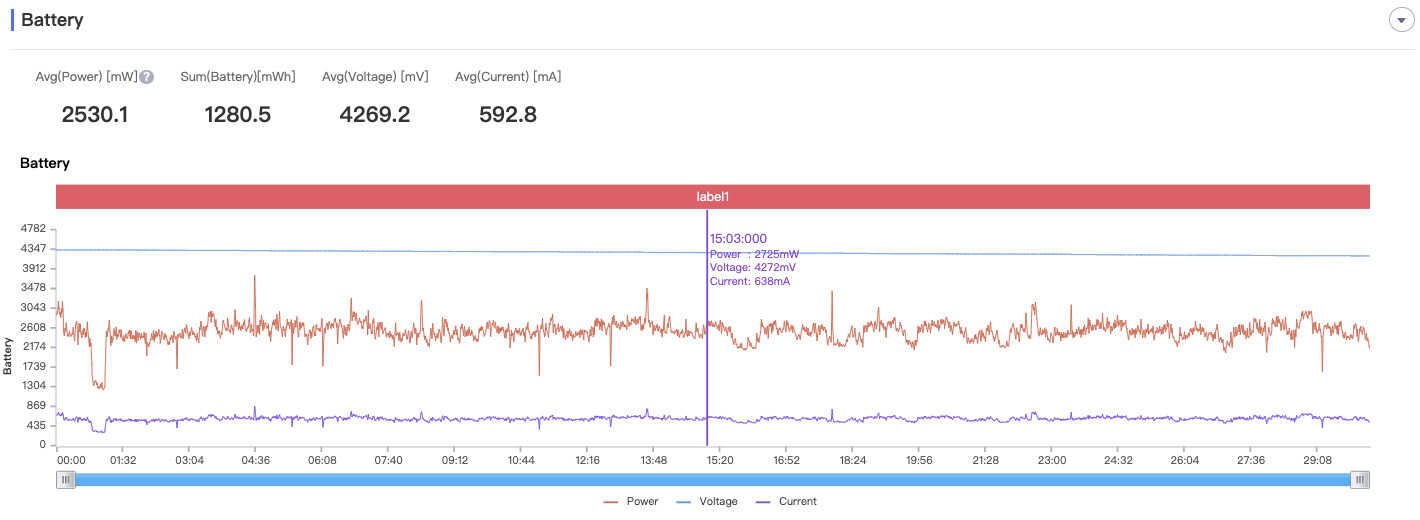Click the Voltage: 4272mV tooltip line
This screenshot has width=1420, height=520.
coord(753,267)
